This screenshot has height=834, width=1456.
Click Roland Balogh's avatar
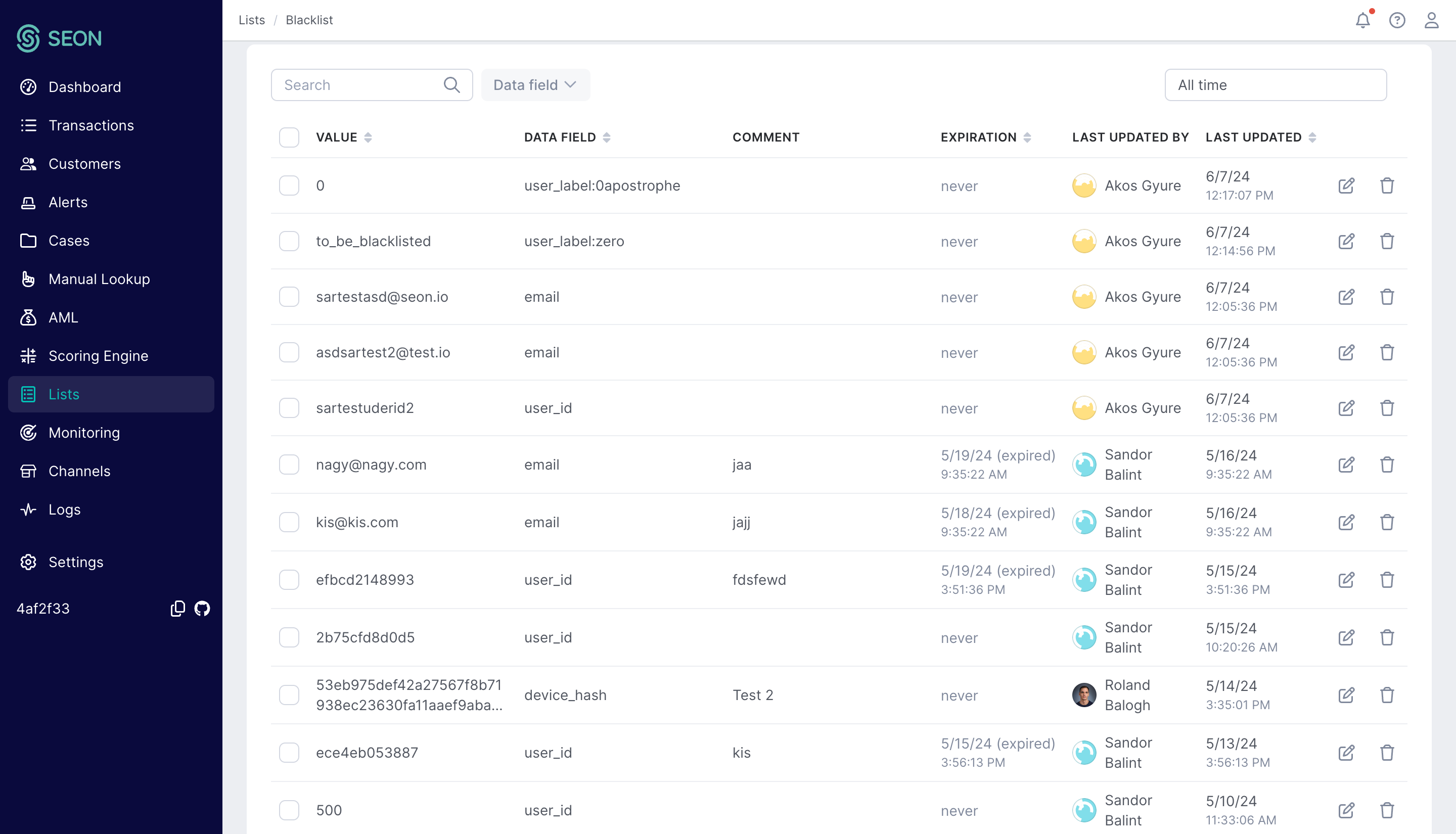coord(1084,695)
